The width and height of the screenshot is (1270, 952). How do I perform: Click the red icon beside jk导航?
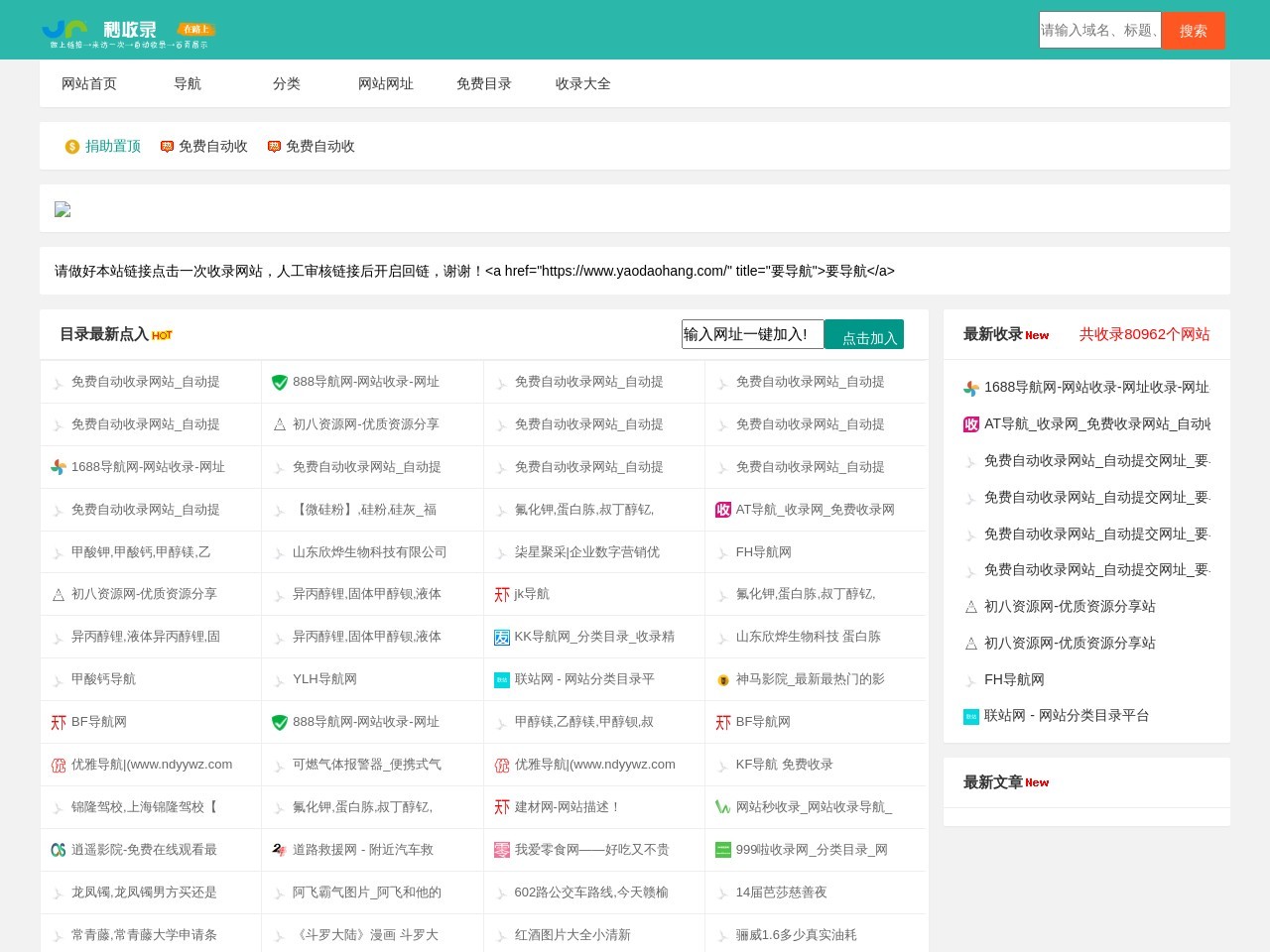(502, 595)
